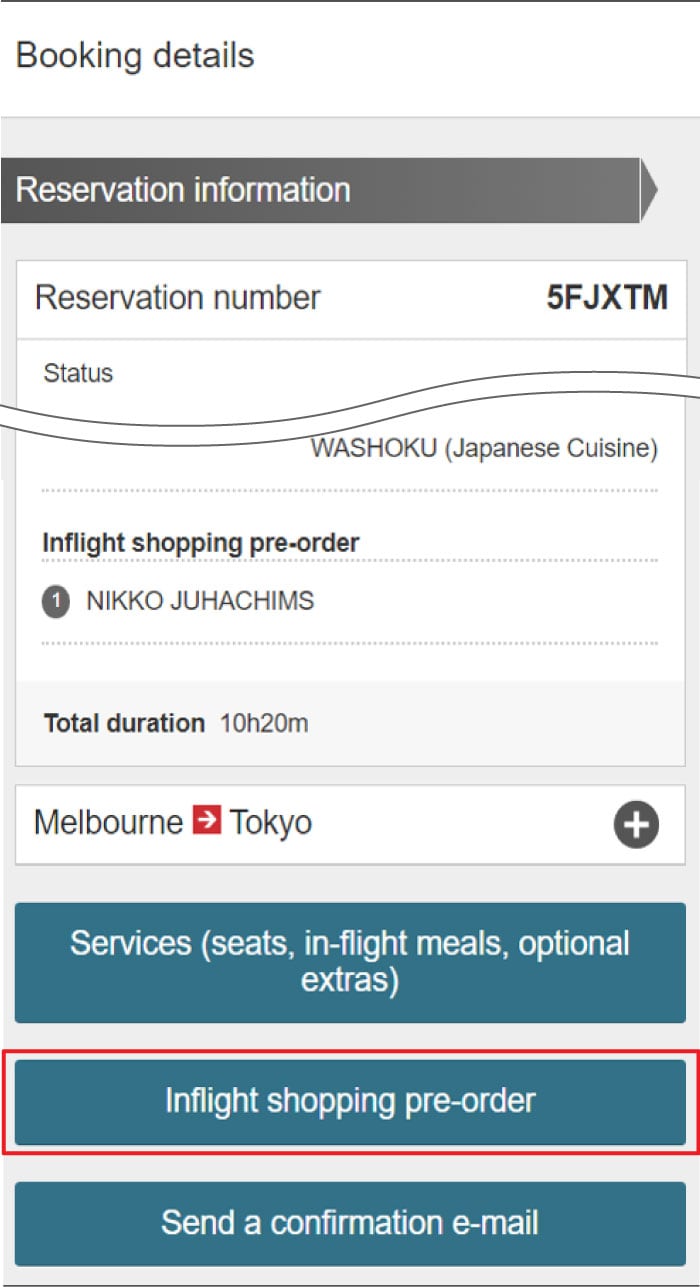700x1287 pixels.
Task: Open Services (seats, in-flight meals, optional extras)
Action: [350, 962]
